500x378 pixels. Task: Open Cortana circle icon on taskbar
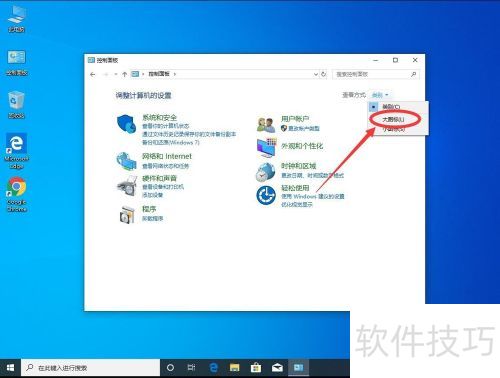[x=170, y=368]
